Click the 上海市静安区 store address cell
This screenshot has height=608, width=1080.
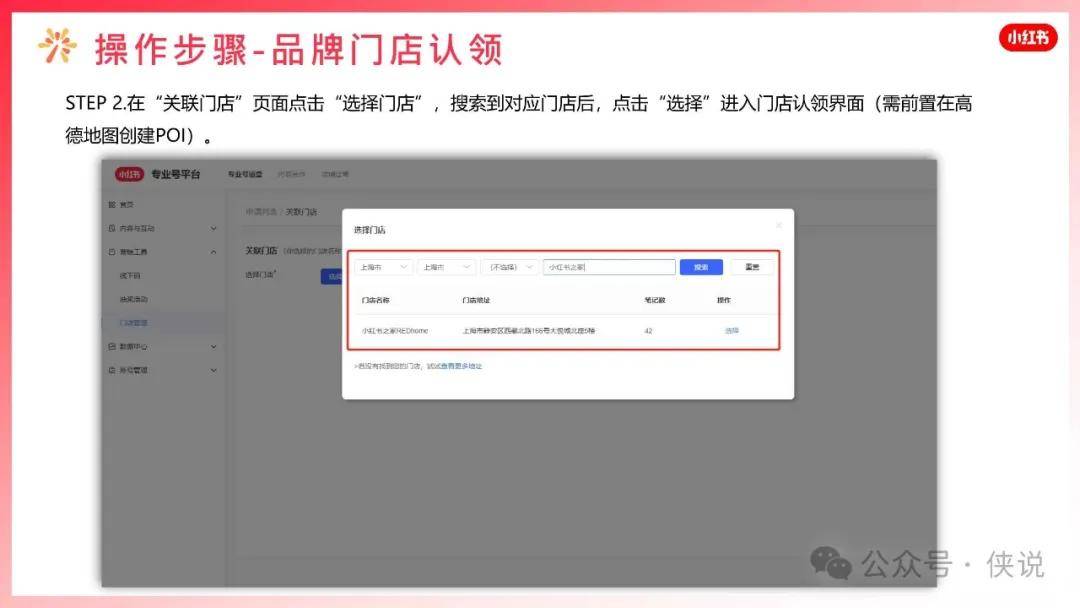(528, 331)
